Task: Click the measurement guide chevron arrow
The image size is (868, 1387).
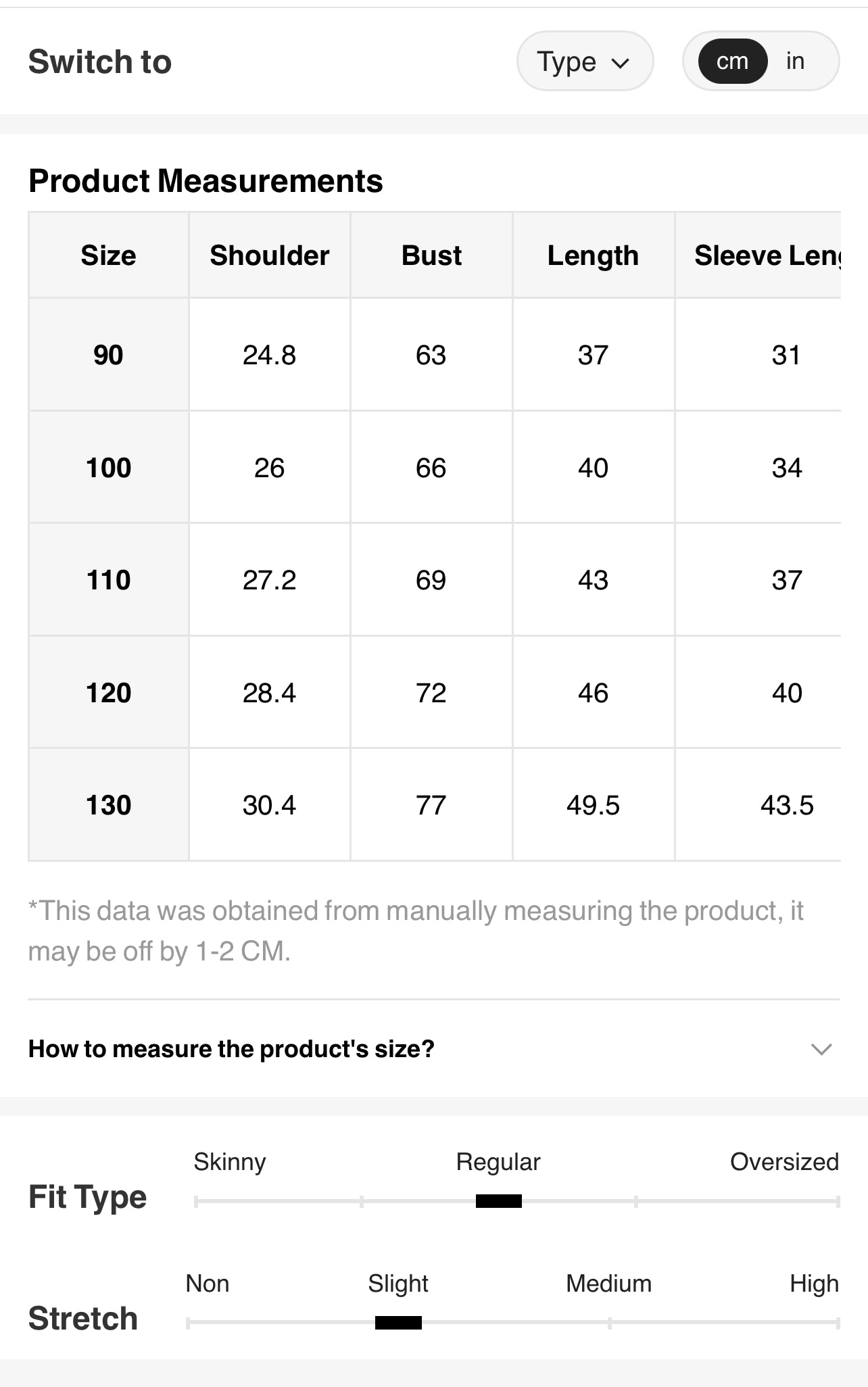Action: [821, 1049]
